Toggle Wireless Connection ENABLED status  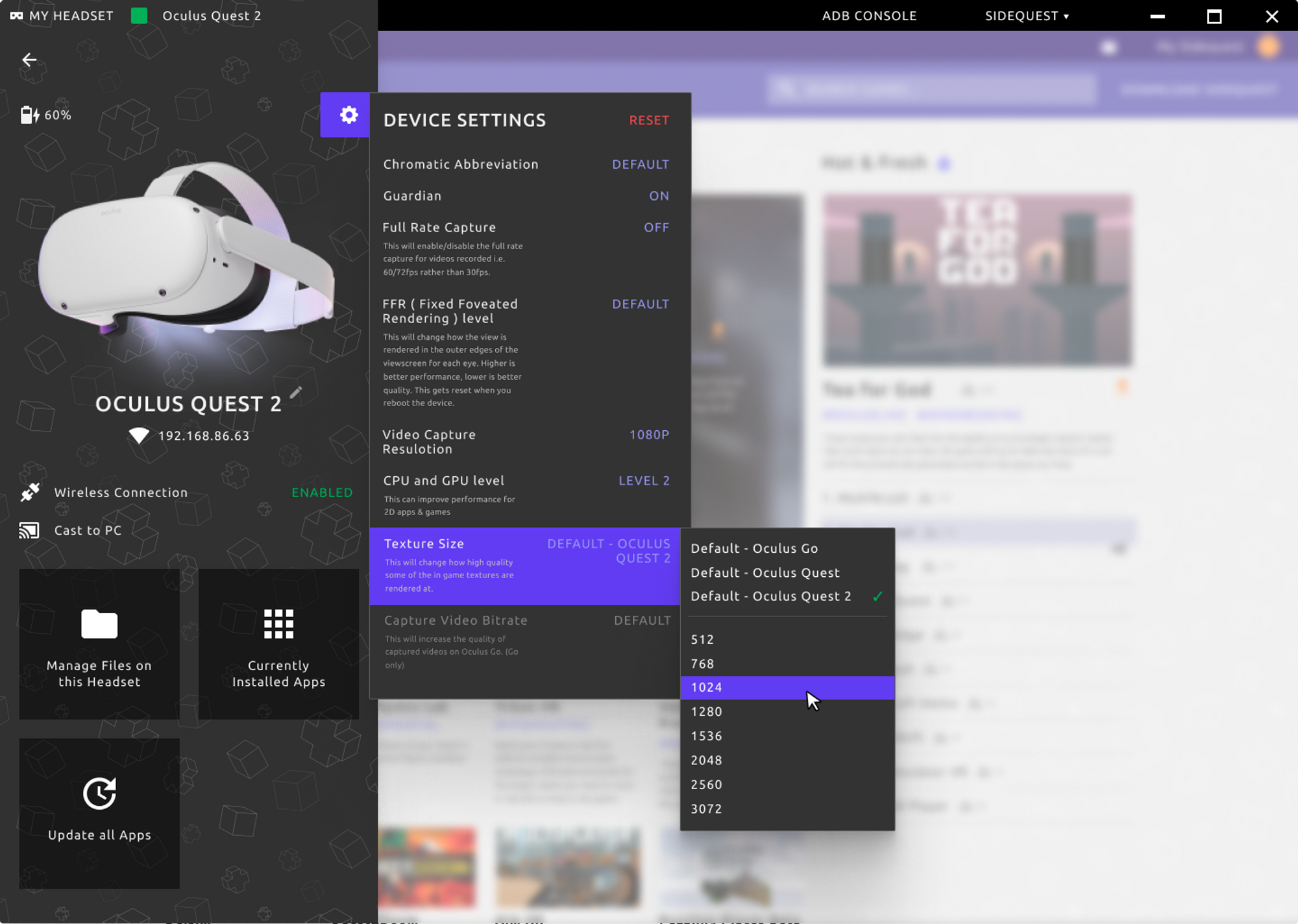coord(322,492)
